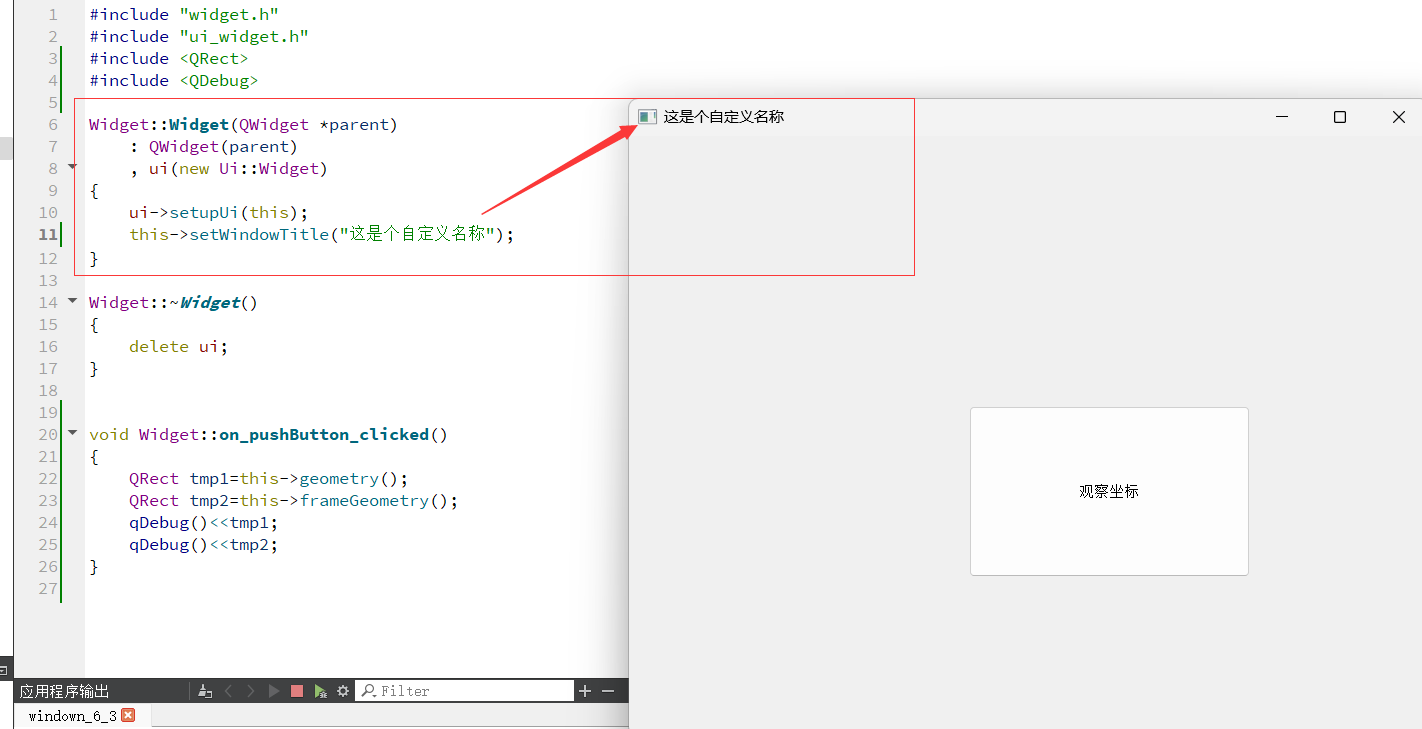
Task: Re-run the application using the green icon
Action: pyautogui.click(x=320, y=690)
